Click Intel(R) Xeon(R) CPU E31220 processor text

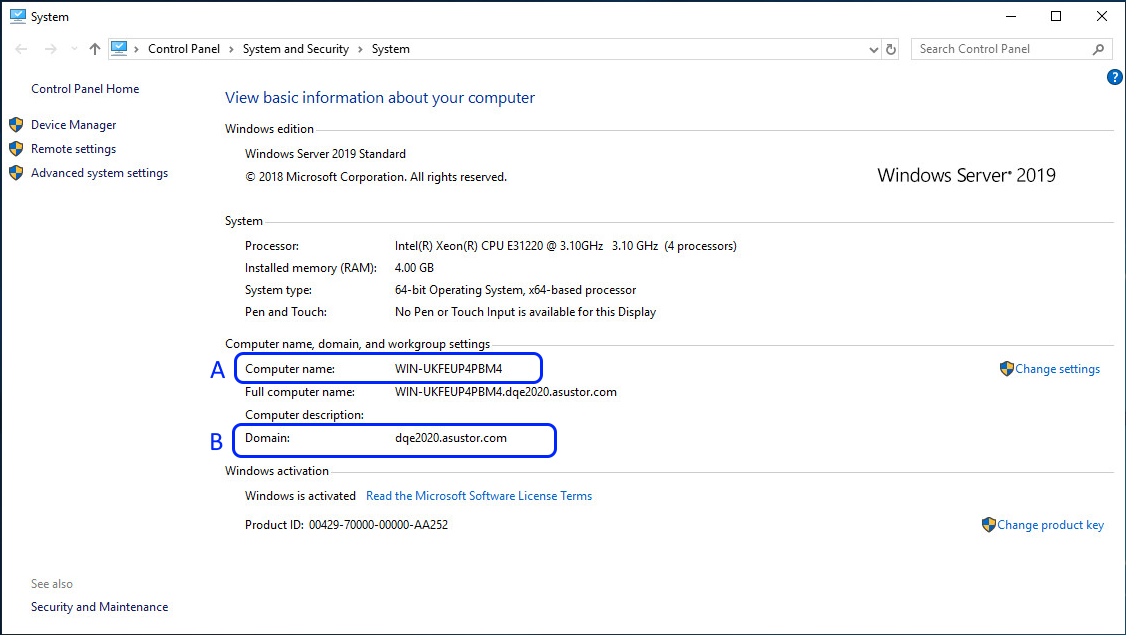pyautogui.click(x=565, y=246)
